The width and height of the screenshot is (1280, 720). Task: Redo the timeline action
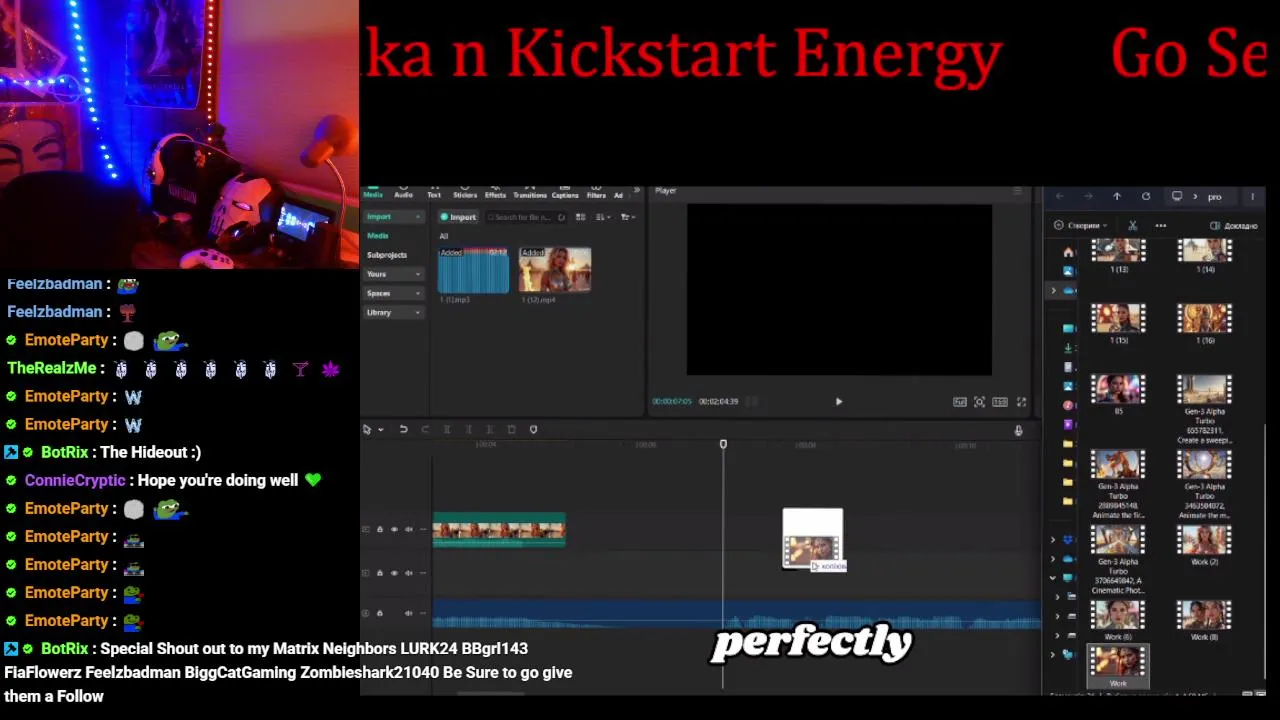(425, 429)
